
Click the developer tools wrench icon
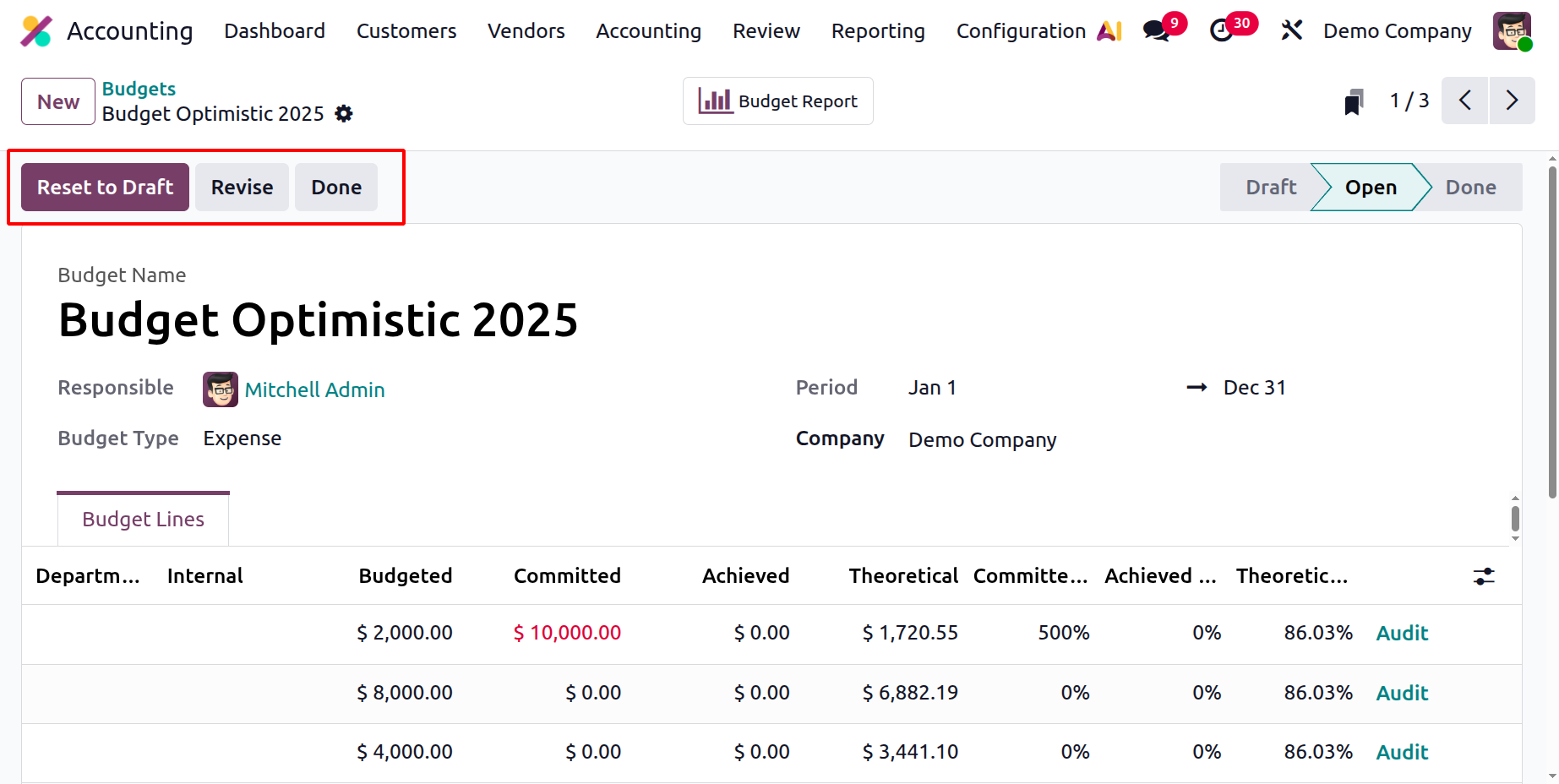point(1291,31)
